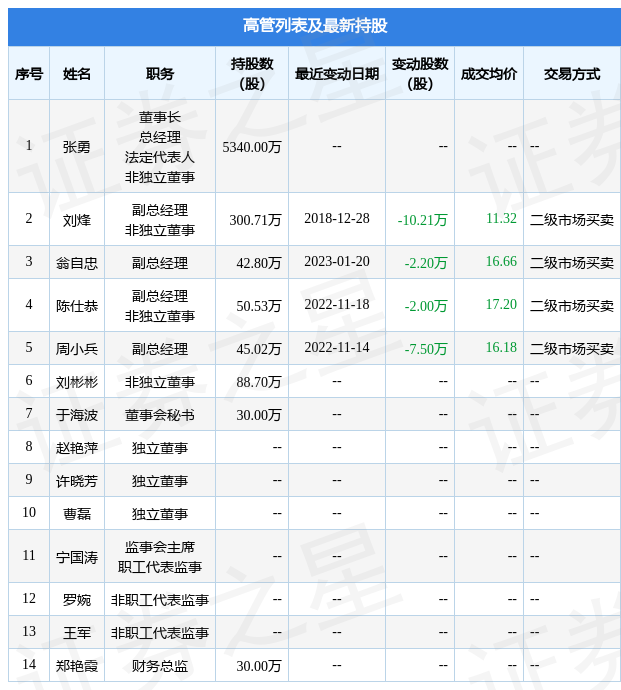Click 30.00万 in 郑艳霞's row
Image resolution: width=621 pixels, height=690 pixels.
259,666
